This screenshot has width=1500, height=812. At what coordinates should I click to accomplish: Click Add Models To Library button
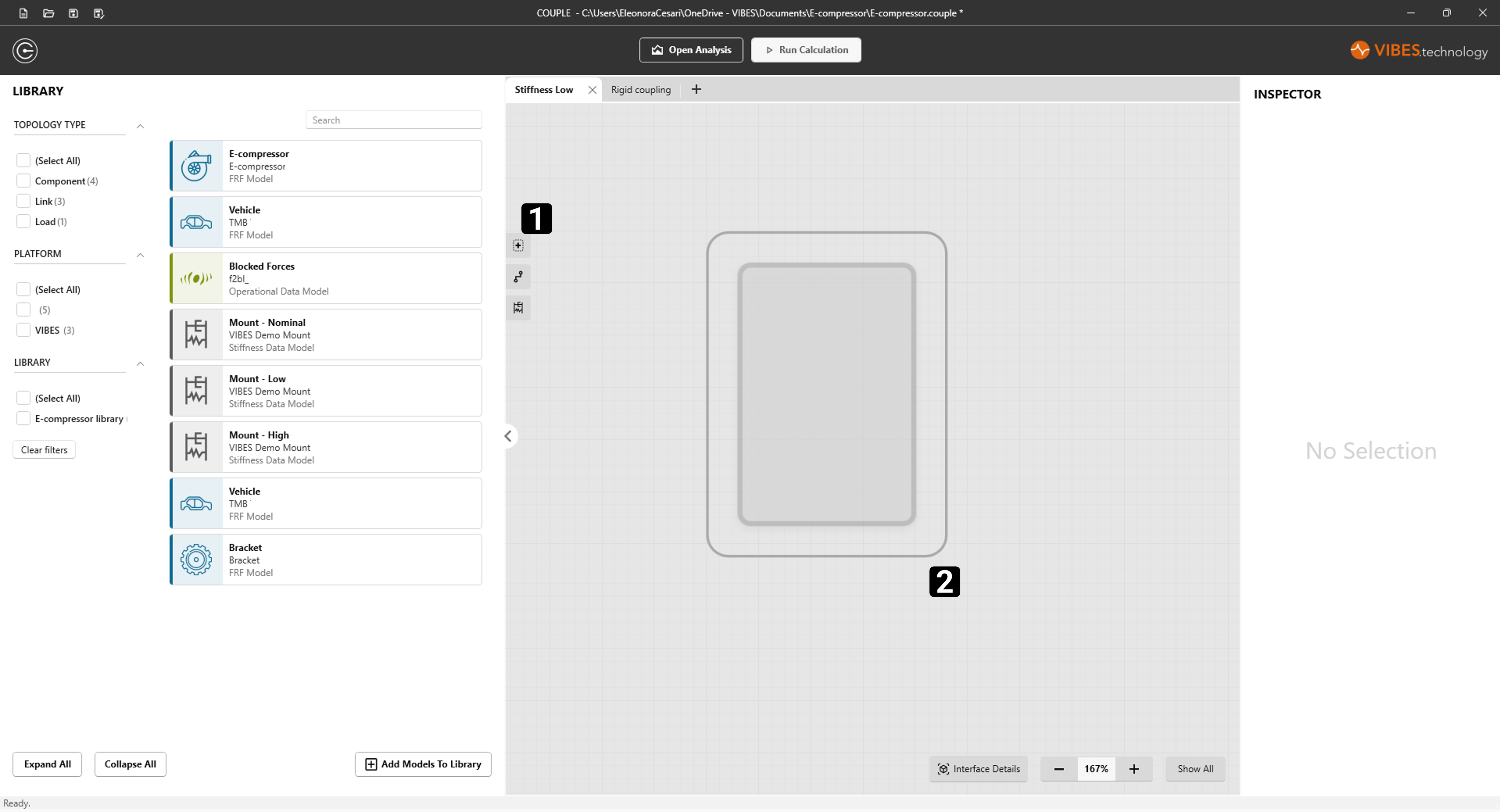(423, 764)
